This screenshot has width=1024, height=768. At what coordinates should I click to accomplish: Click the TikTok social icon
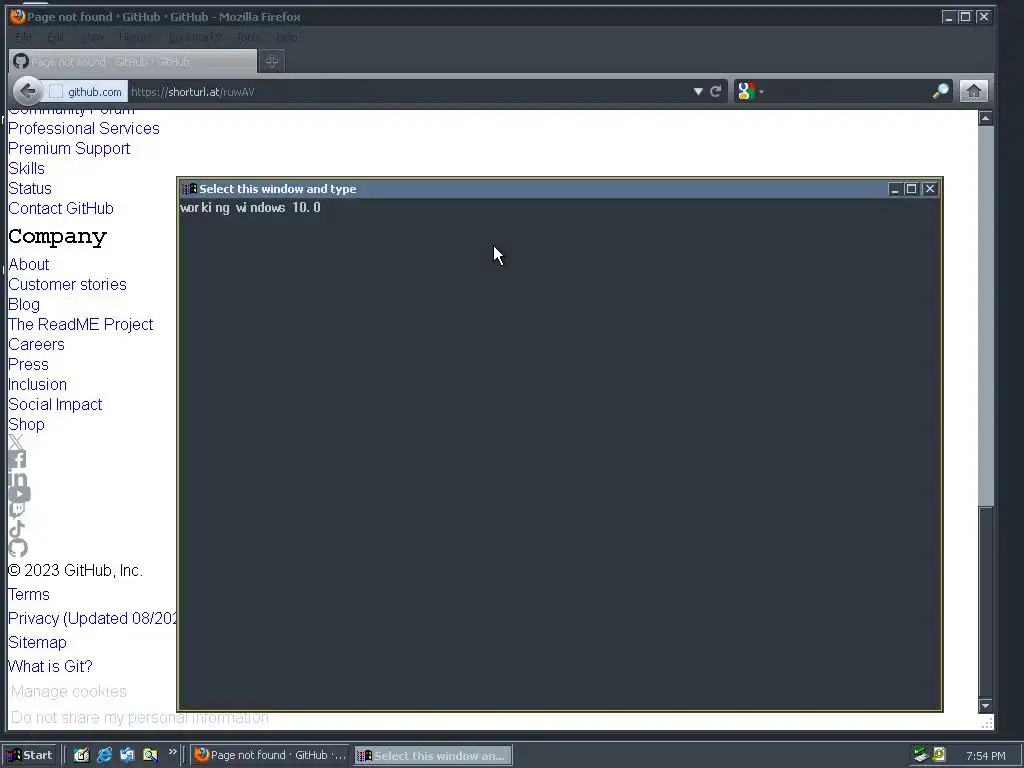click(x=17, y=530)
